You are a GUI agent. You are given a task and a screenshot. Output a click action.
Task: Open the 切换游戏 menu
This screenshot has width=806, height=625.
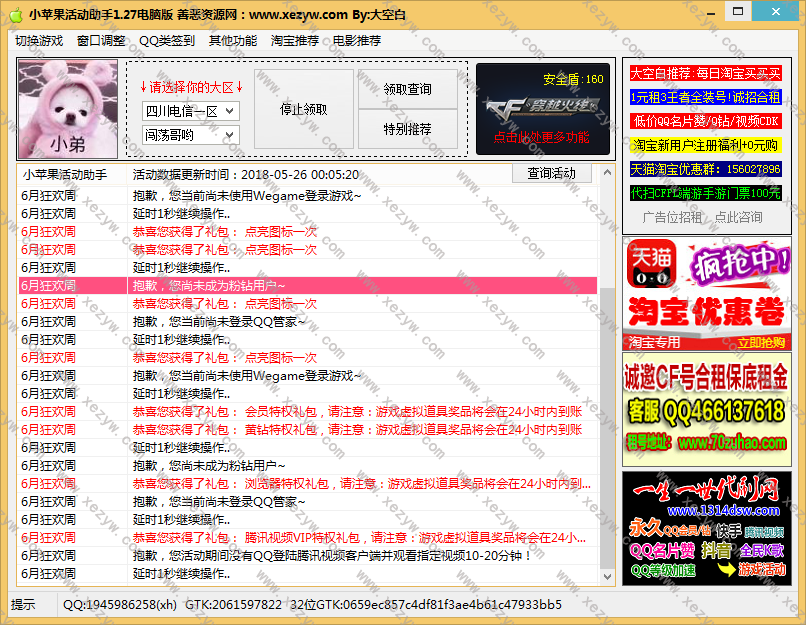pyautogui.click(x=38, y=41)
